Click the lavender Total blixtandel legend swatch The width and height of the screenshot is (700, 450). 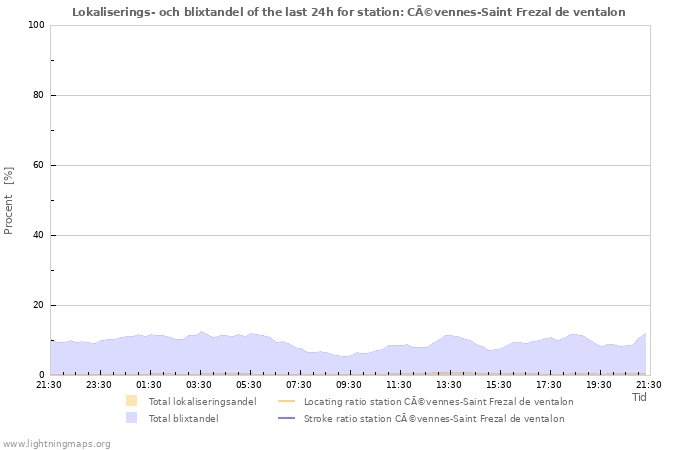(x=131, y=418)
